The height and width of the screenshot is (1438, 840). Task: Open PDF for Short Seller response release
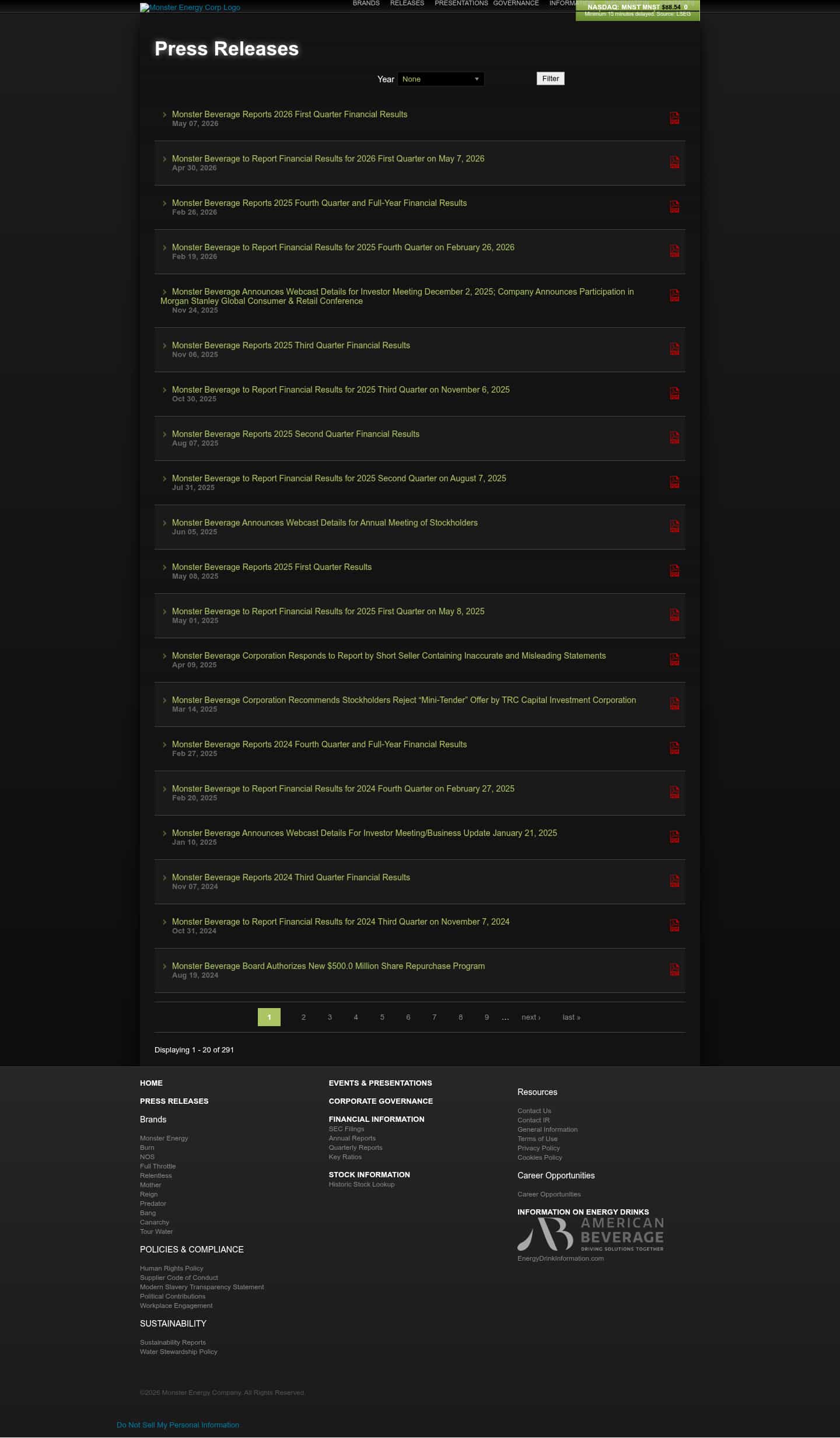(674, 659)
